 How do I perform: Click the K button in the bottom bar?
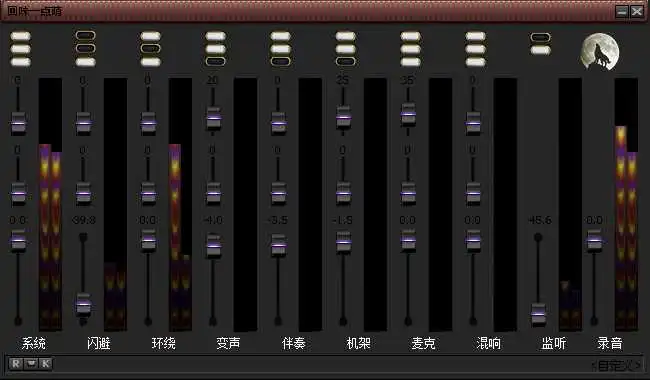[46, 364]
